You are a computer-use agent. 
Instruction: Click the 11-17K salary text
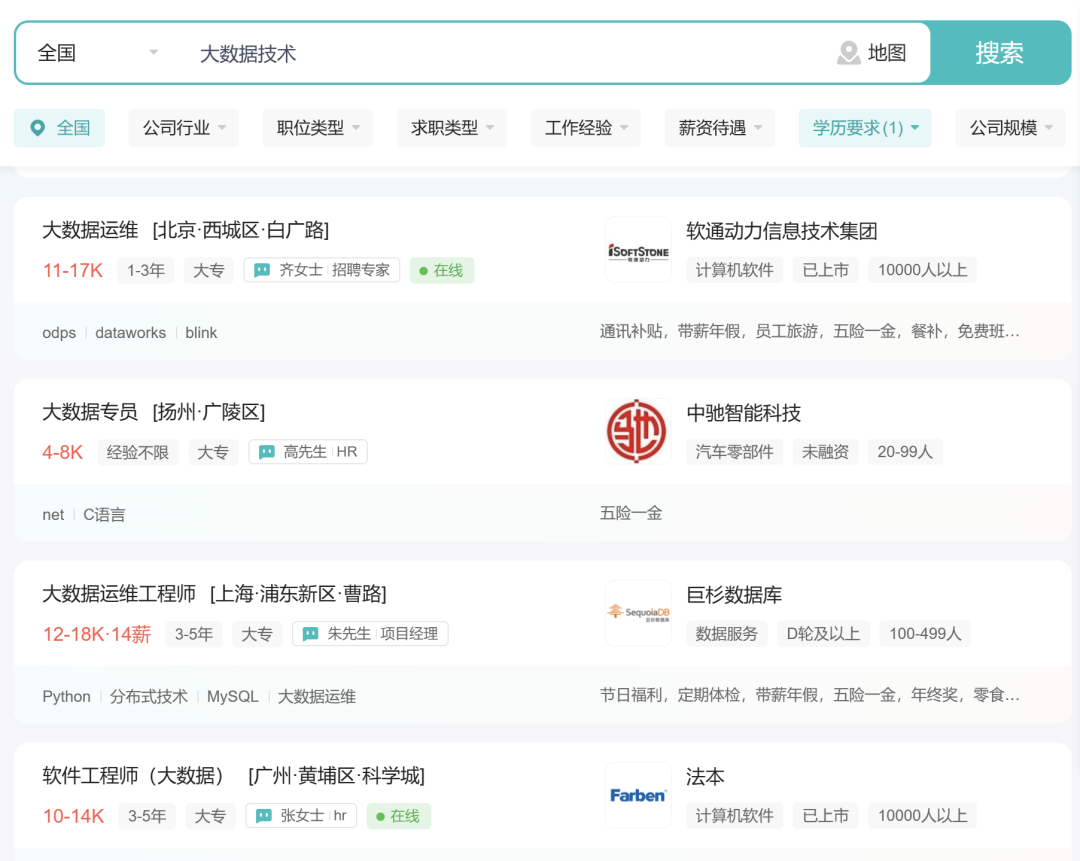coord(73,271)
